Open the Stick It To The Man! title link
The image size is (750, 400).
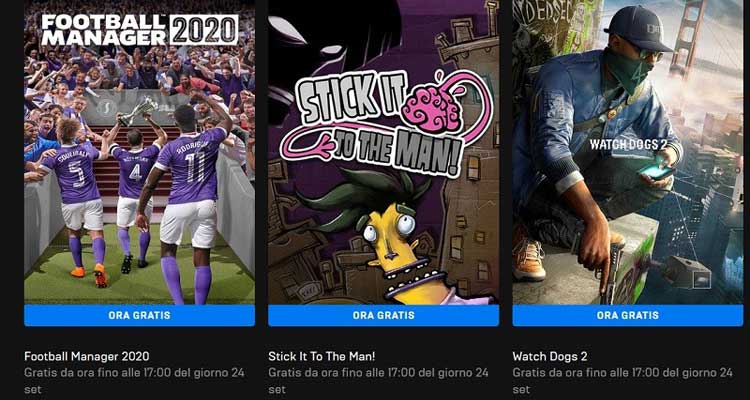322,356
